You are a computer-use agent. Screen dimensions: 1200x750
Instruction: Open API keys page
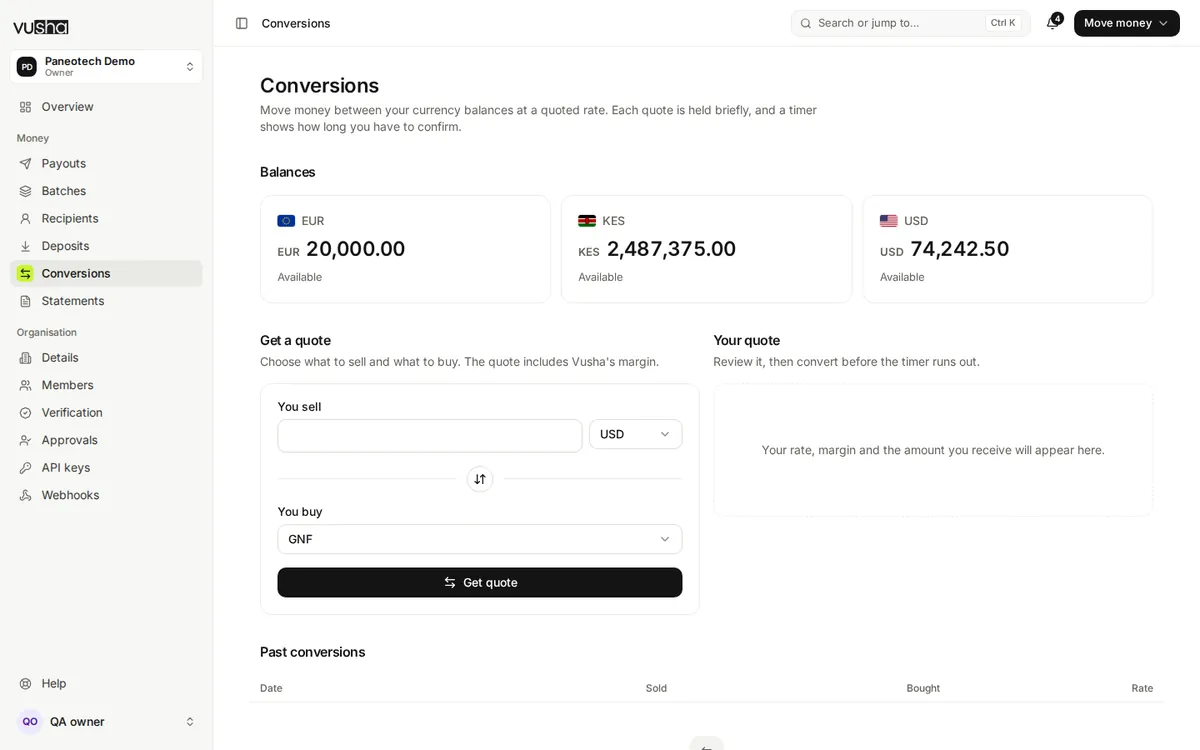[x=106, y=468]
